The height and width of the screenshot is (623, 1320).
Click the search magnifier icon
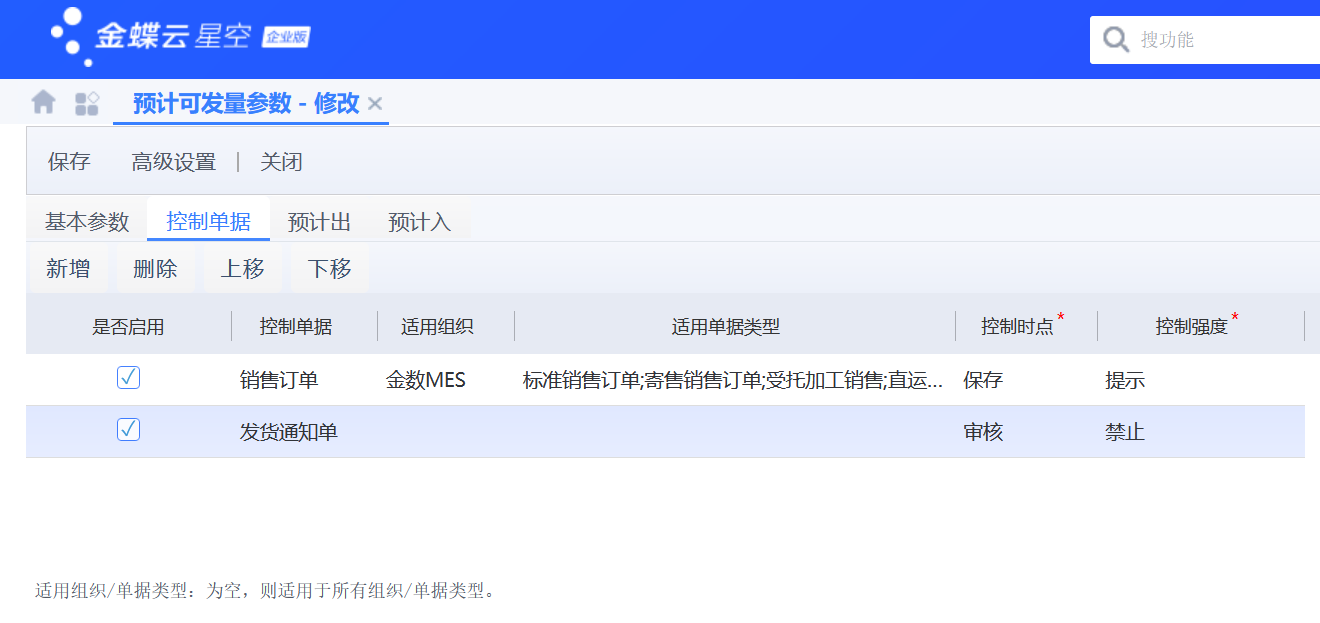click(x=1115, y=40)
